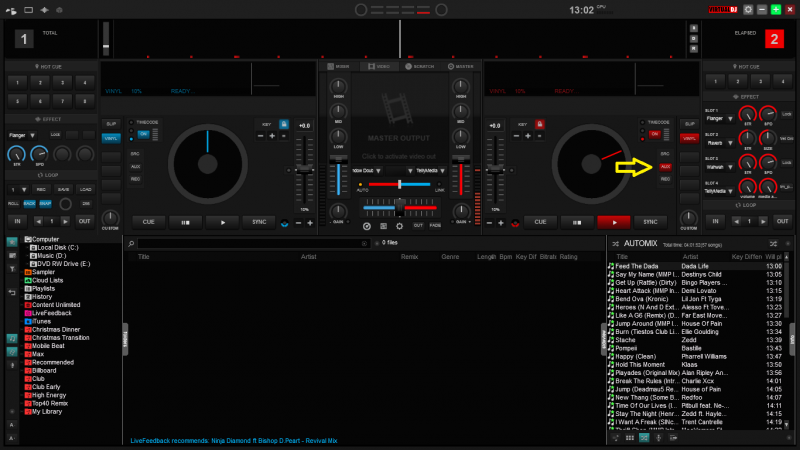Viewport: 800px width, 450px height.
Task: Toggle the red key lock on deck 2
Action: [539, 124]
